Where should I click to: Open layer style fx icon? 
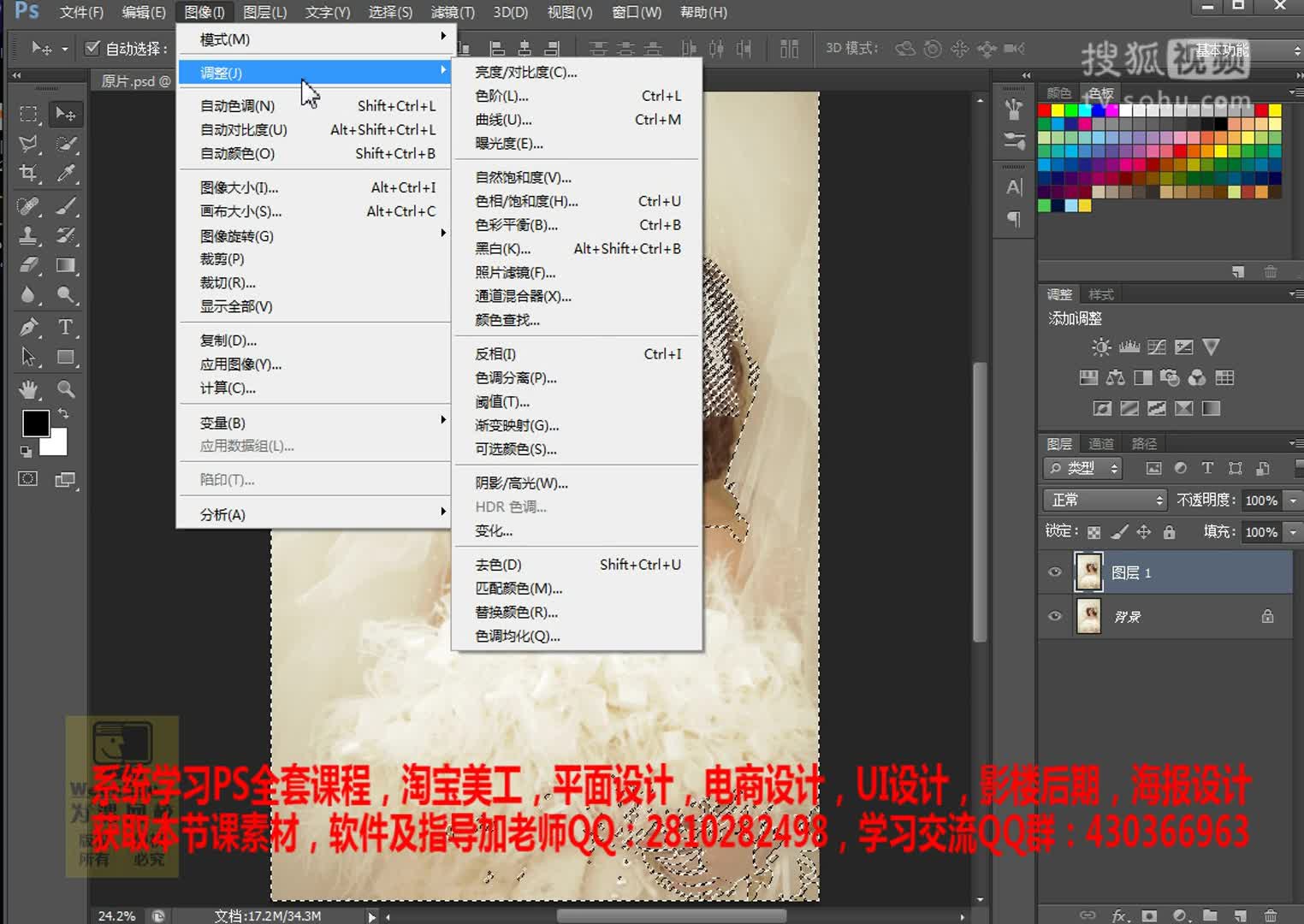pyautogui.click(x=1119, y=915)
